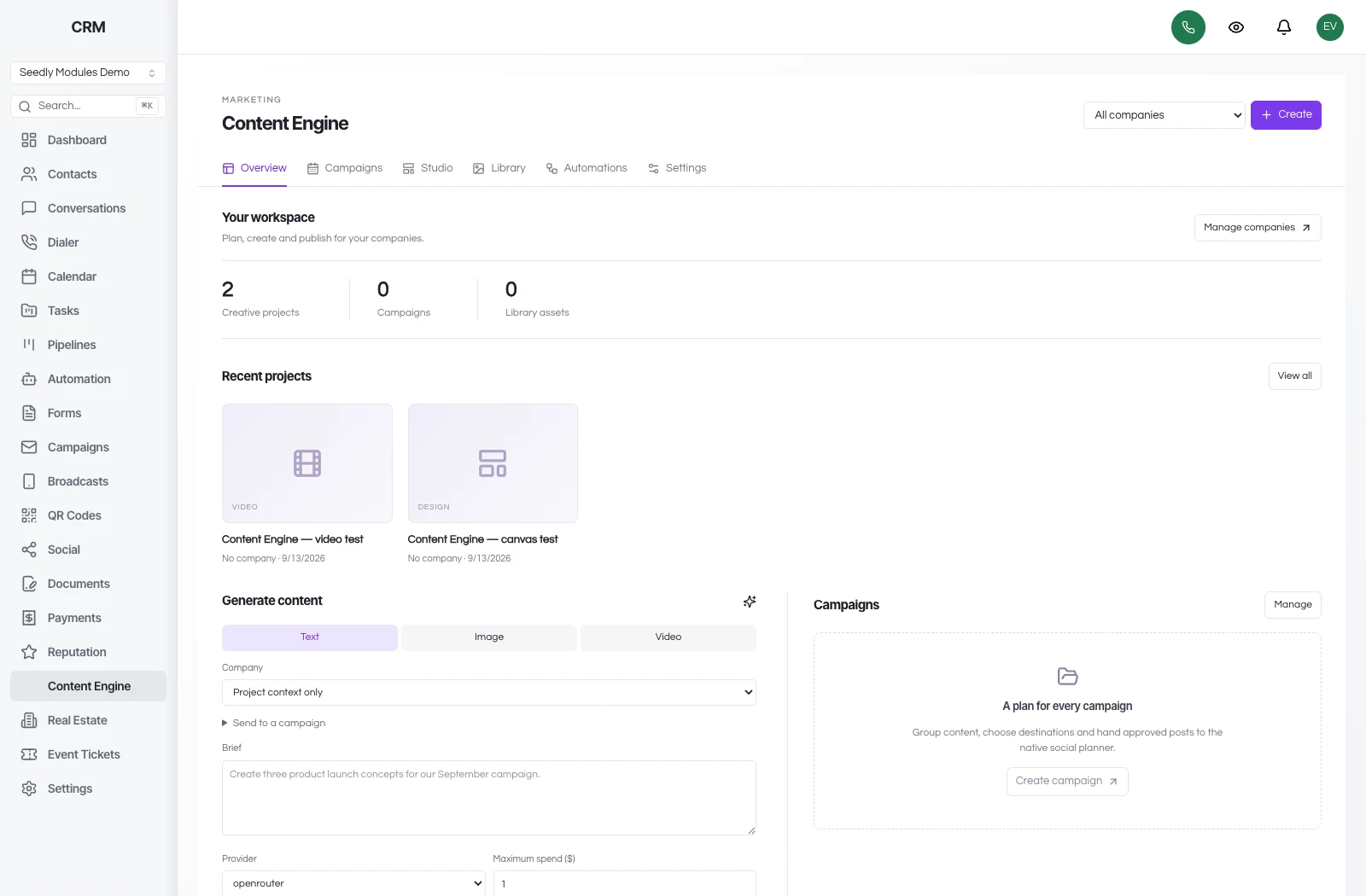Click the purple Create button
The image size is (1366, 896).
(x=1286, y=115)
